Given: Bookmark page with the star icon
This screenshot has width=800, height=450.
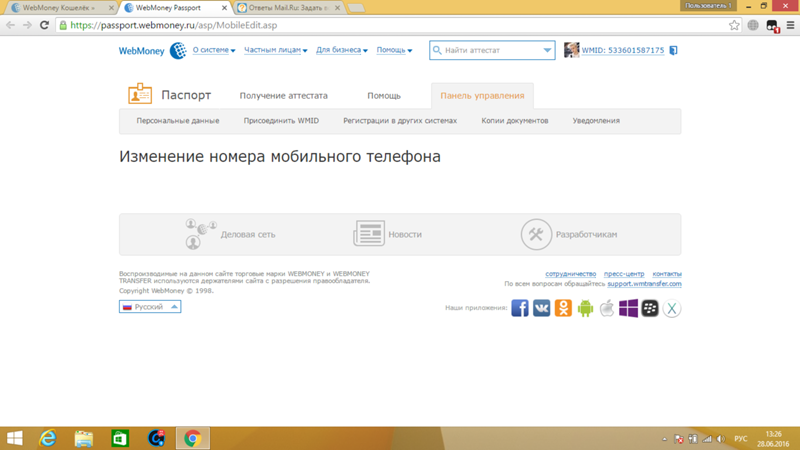Looking at the screenshot, I should click(x=734, y=25).
